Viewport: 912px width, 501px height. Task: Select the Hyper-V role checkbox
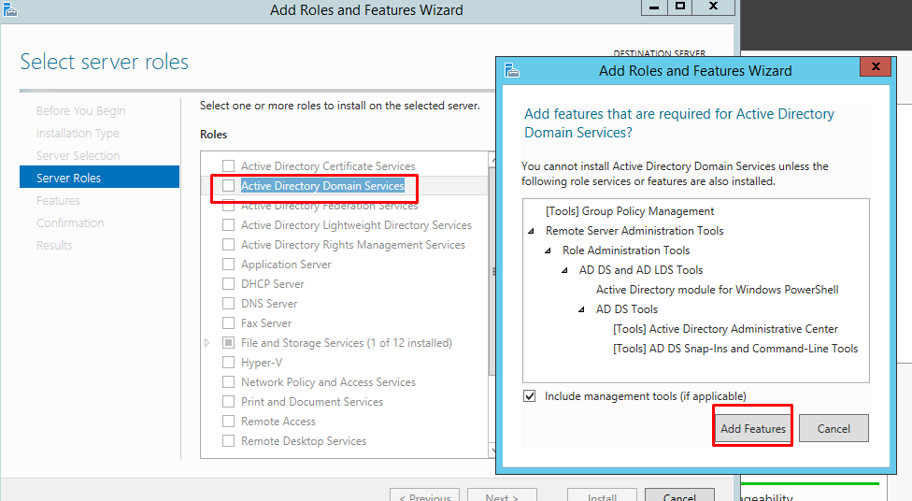[229, 363]
